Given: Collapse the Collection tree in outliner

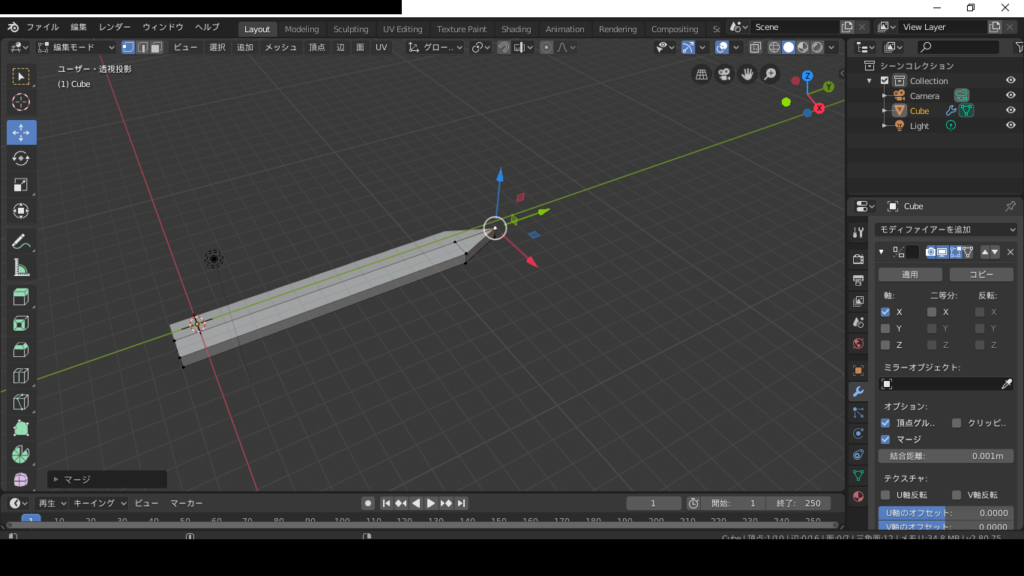Looking at the screenshot, I should (x=871, y=81).
